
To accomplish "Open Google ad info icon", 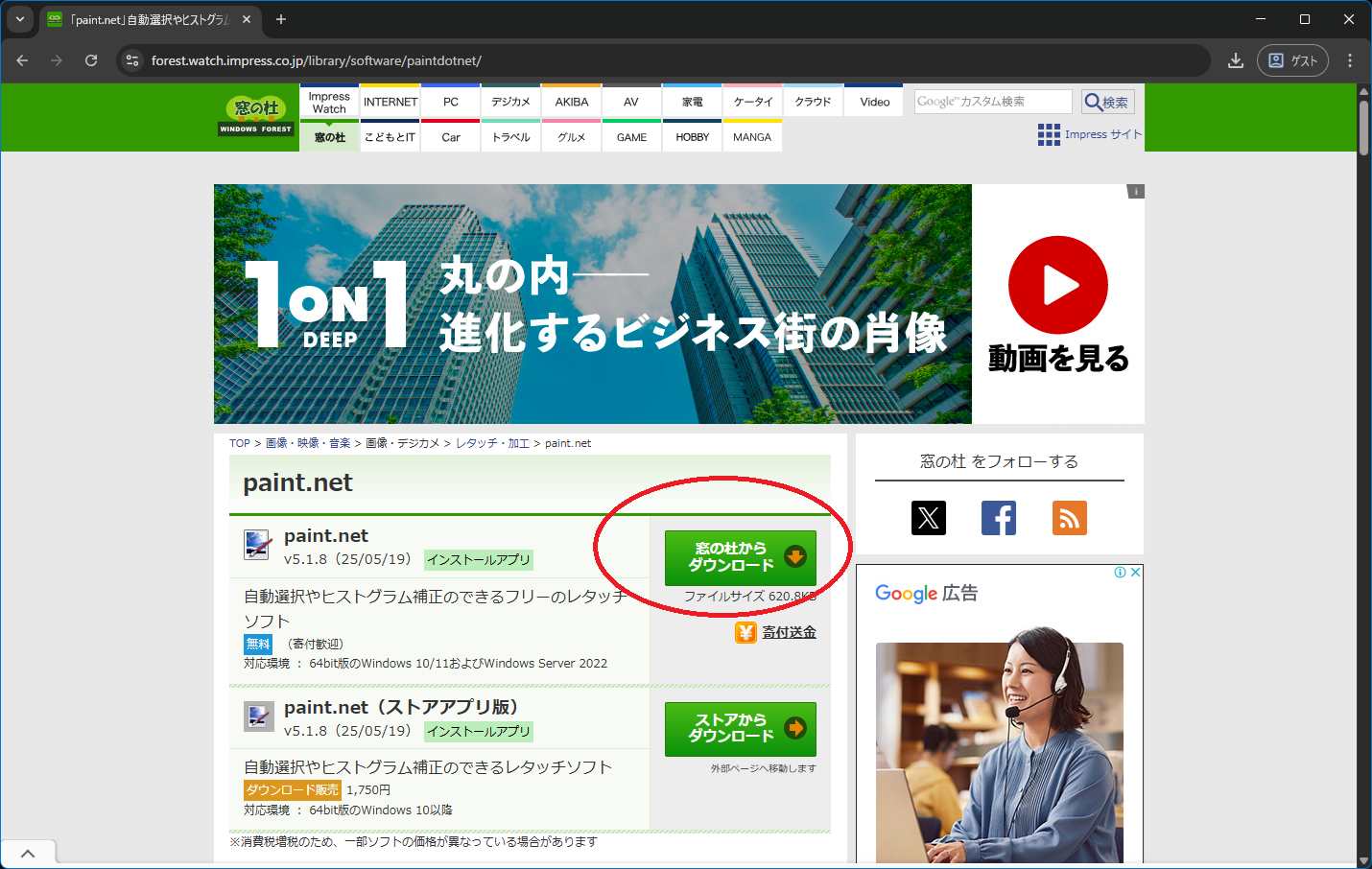I will coord(1120,572).
